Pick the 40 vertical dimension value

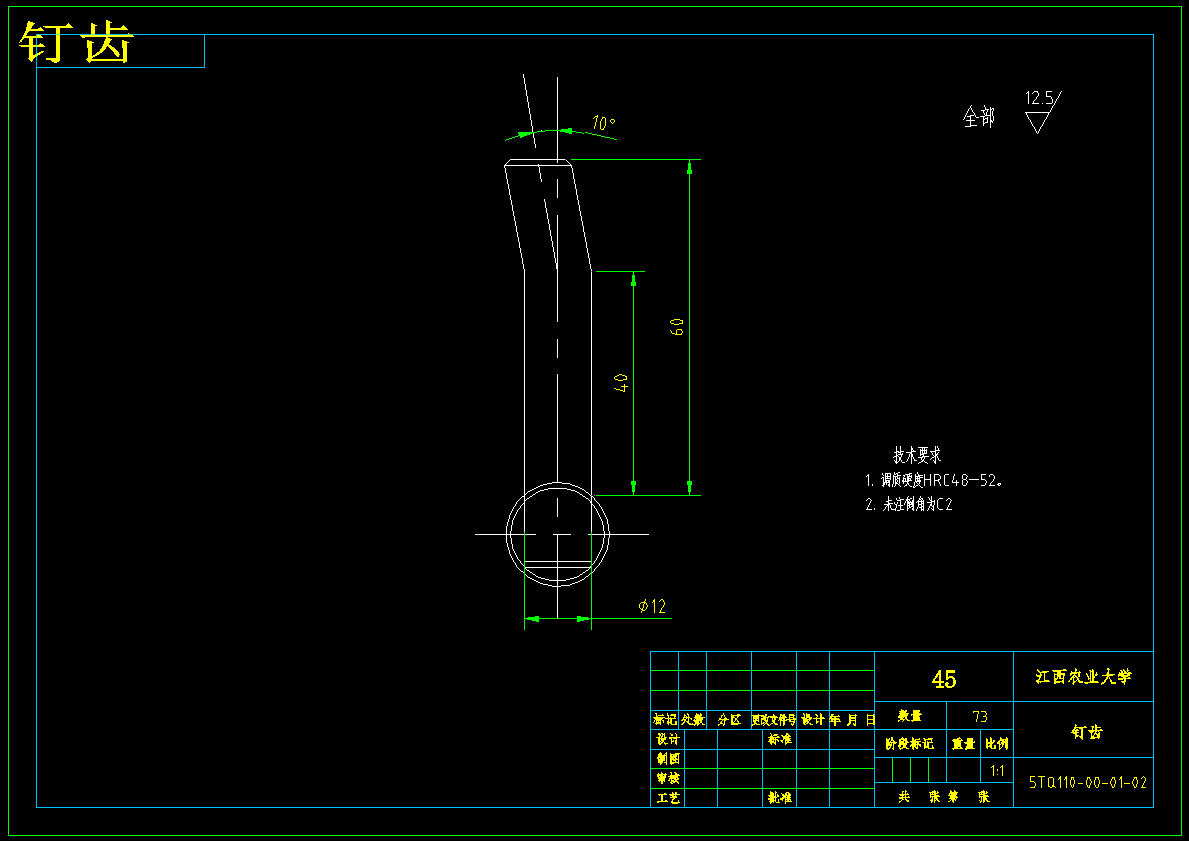(621, 382)
